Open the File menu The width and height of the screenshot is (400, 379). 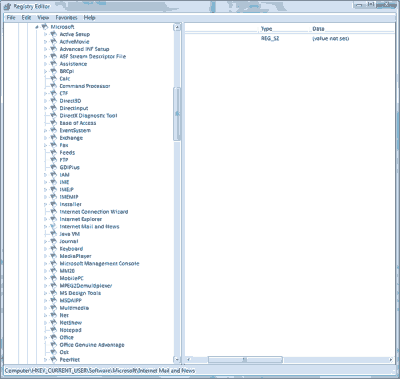[x=11, y=18]
